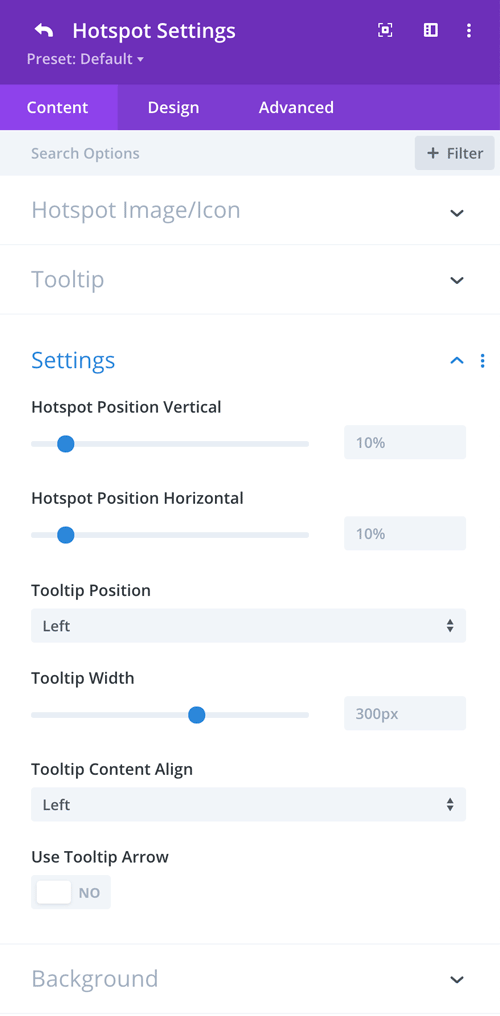Click the snap-to-sidebar layout icon
Image resolution: width=500 pixels, height=1016 pixels.
point(431,30)
